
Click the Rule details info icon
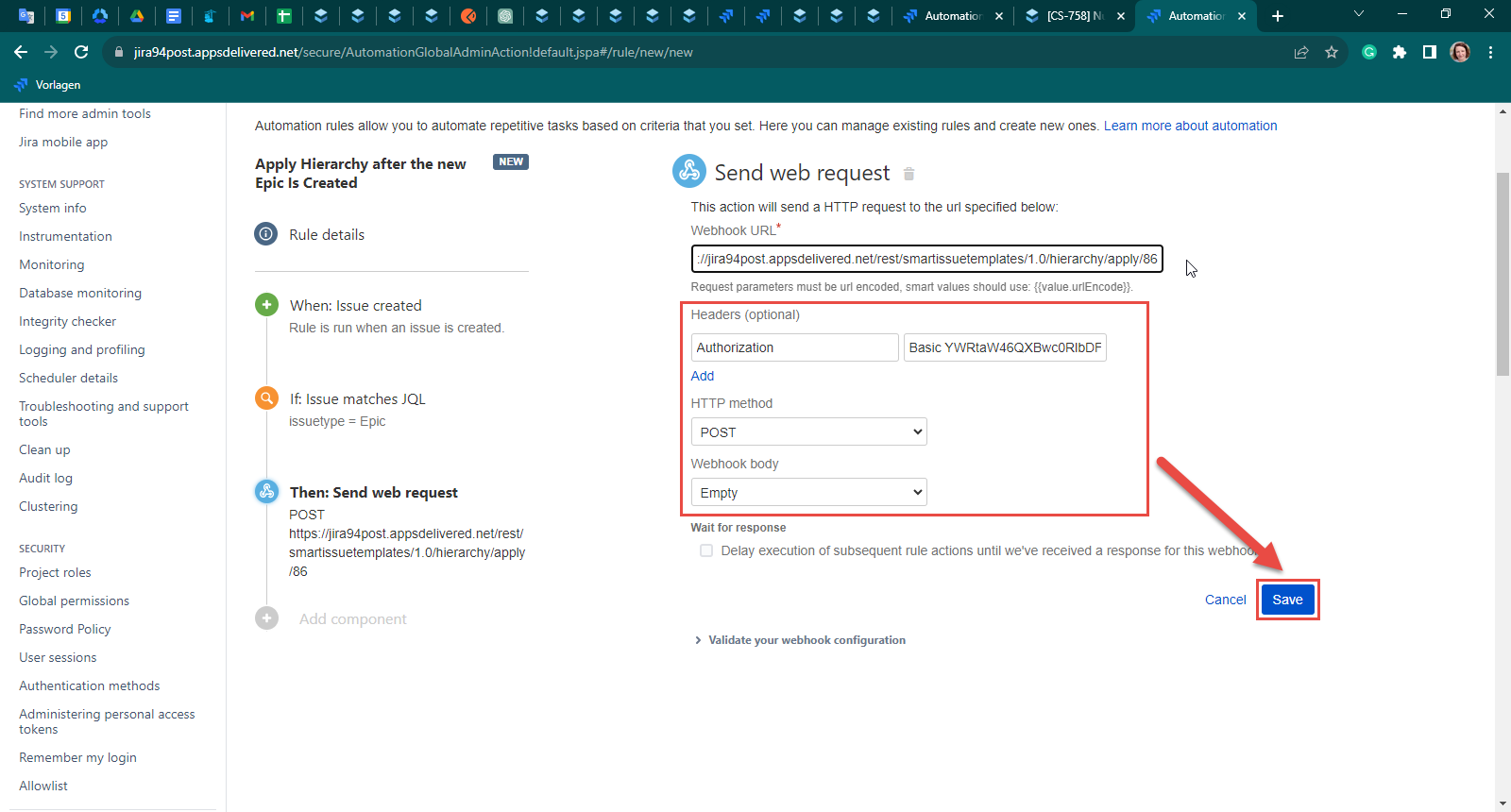[266, 234]
